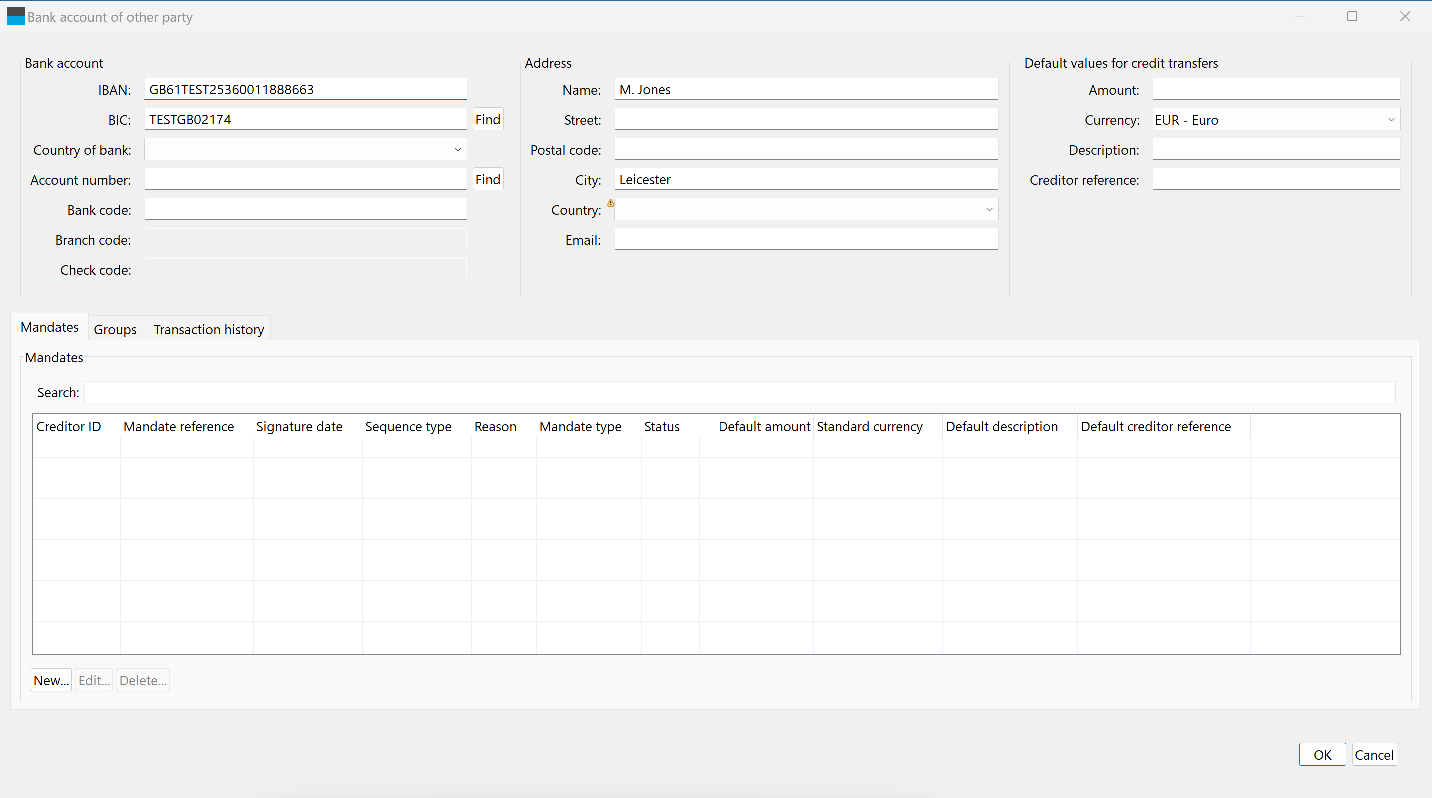The image size is (1432, 798).
Task: Click the warning icon beside Country label
Action: [x=610, y=203]
